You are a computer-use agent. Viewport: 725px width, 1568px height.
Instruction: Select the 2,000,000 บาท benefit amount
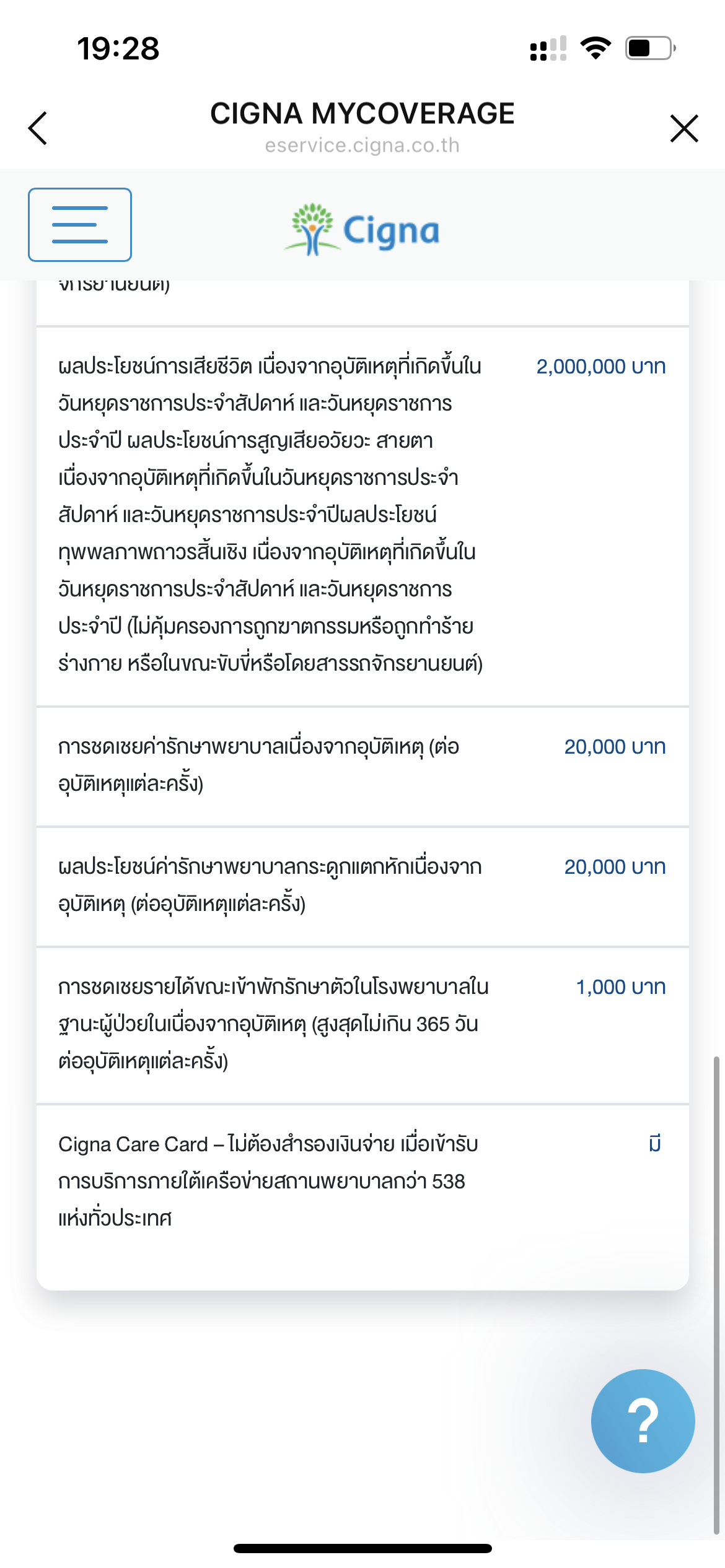(x=600, y=367)
